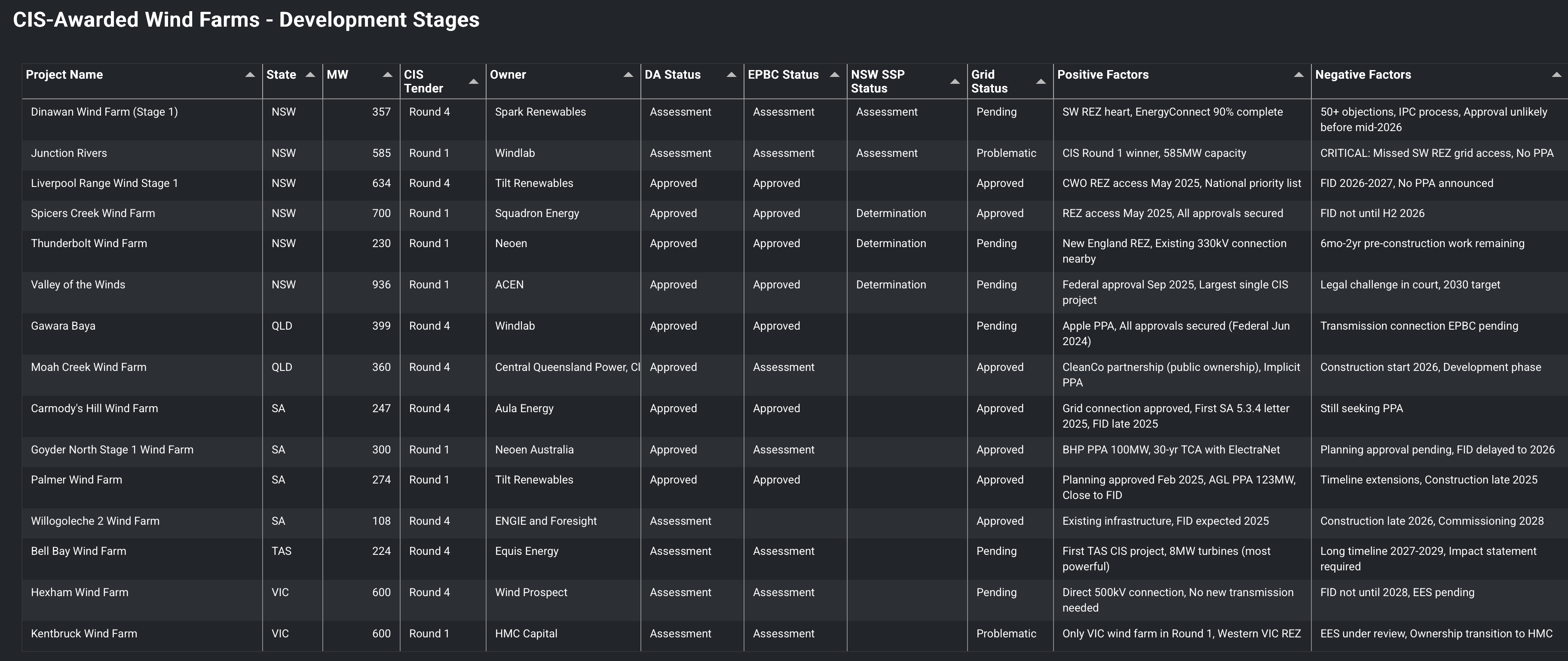Click EPBC Status sort arrow
Viewport: 1568px width, 661px height.
point(835,75)
